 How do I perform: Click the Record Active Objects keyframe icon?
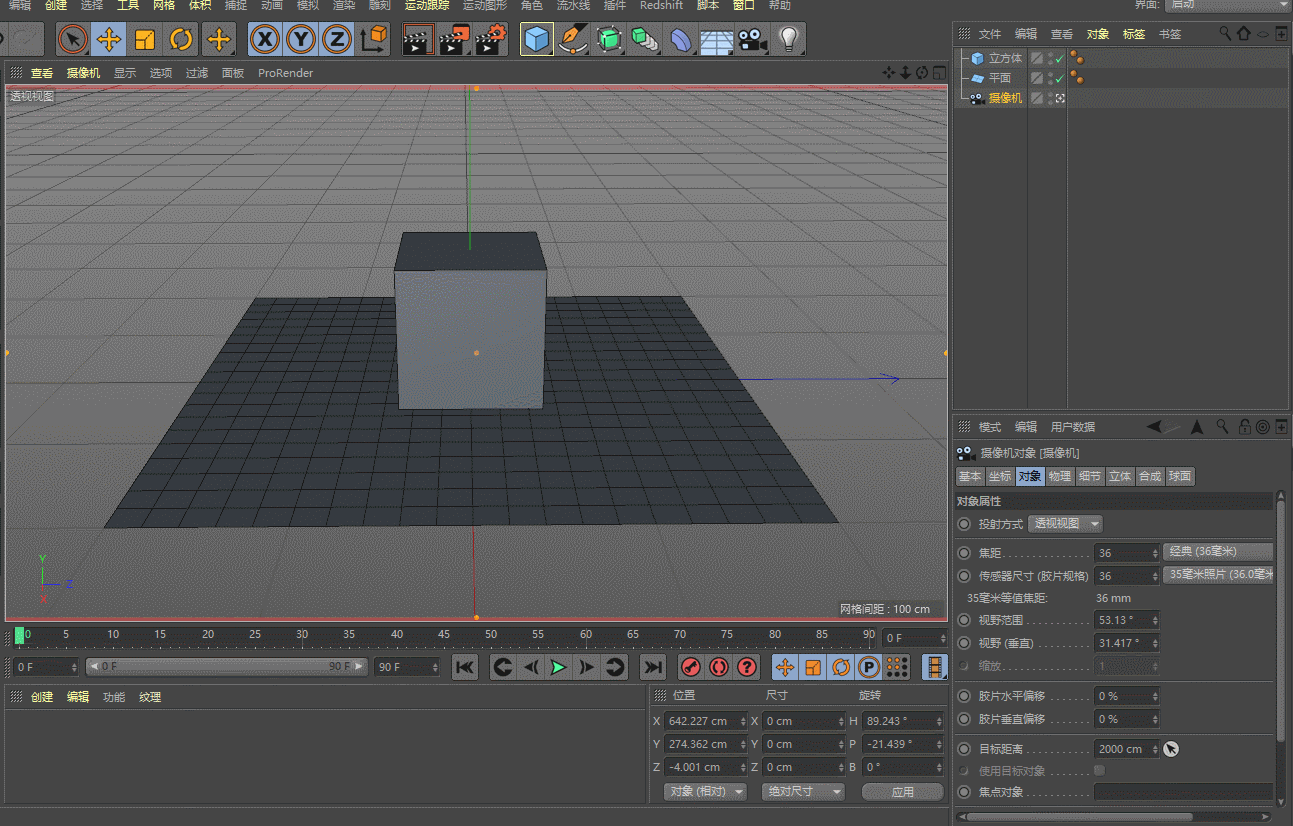(690, 667)
